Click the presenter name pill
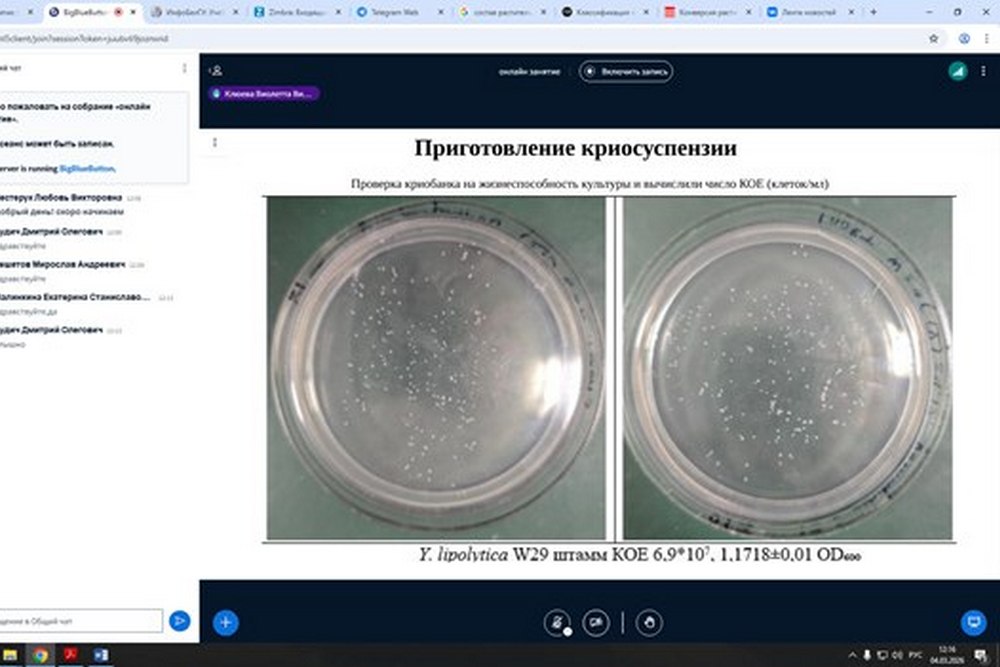1000x667 pixels. (x=263, y=94)
